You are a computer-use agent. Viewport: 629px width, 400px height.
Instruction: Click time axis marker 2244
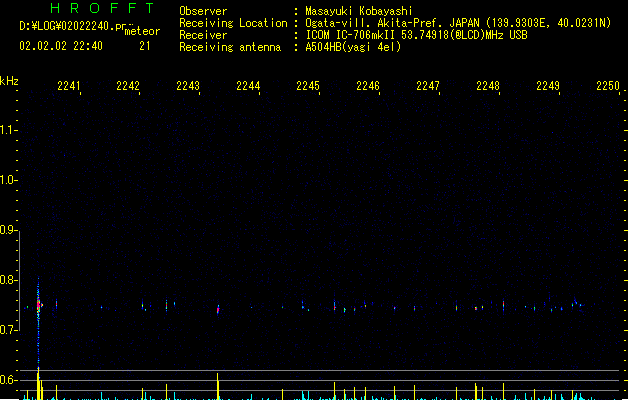(248, 86)
